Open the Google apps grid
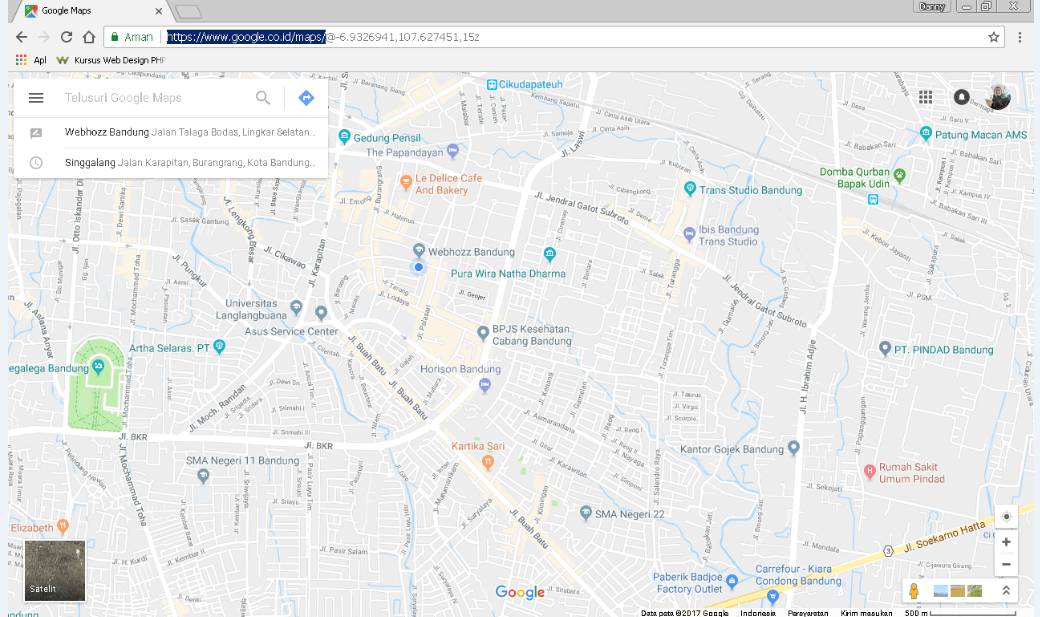 pyautogui.click(x=925, y=98)
